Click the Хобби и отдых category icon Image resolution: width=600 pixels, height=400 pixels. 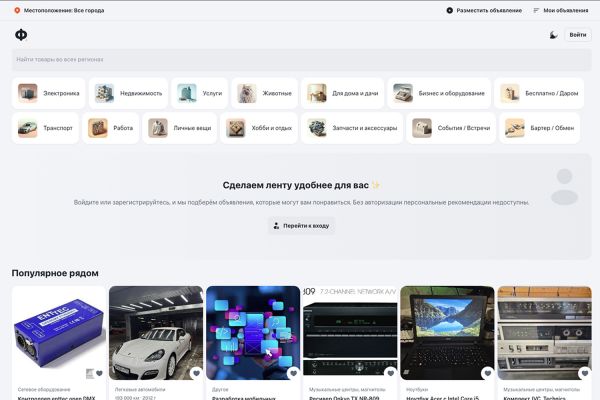[236, 128]
